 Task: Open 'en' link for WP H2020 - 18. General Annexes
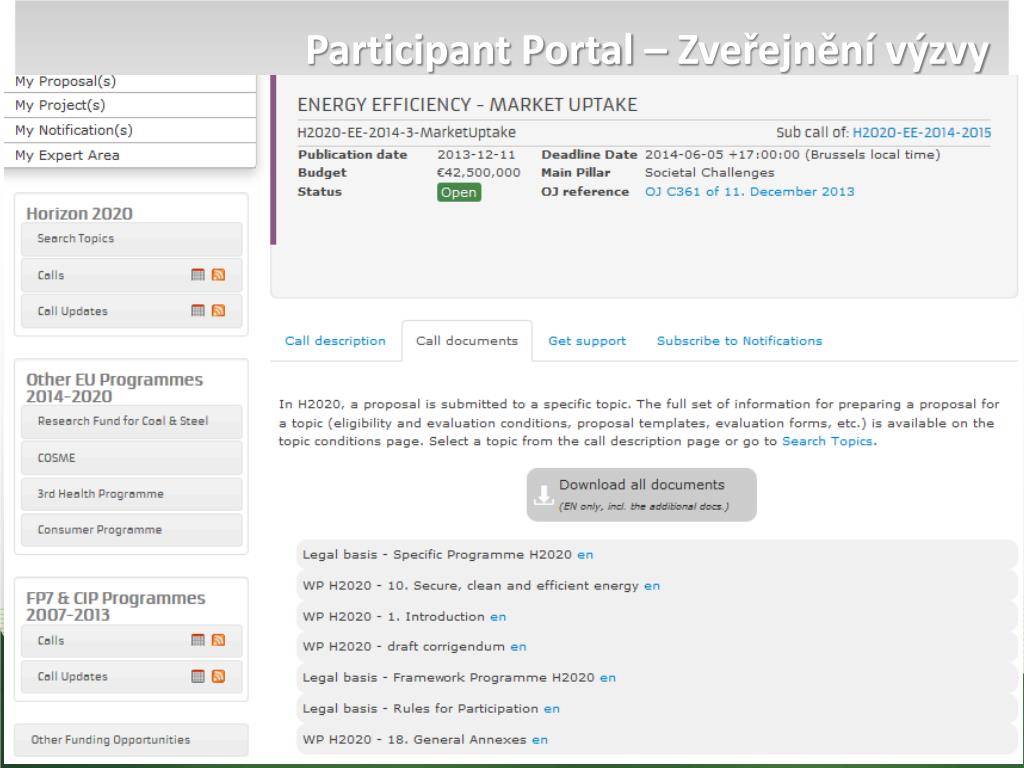coord(539,740)
